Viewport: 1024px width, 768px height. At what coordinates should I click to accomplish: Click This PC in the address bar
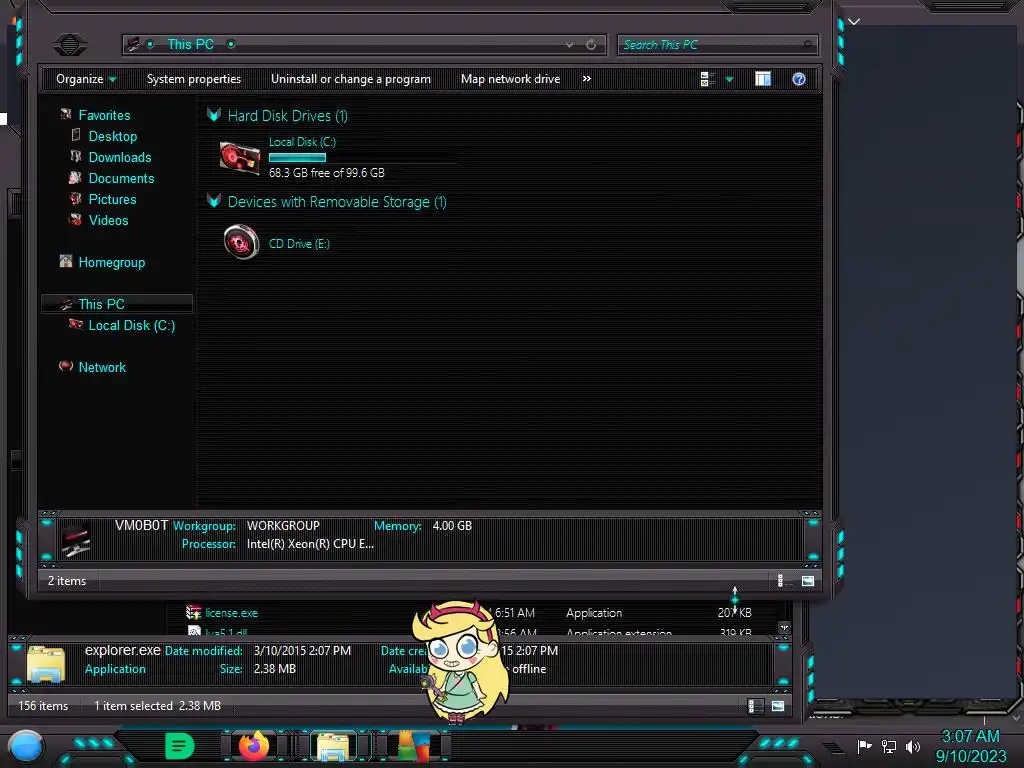point(190,44)
